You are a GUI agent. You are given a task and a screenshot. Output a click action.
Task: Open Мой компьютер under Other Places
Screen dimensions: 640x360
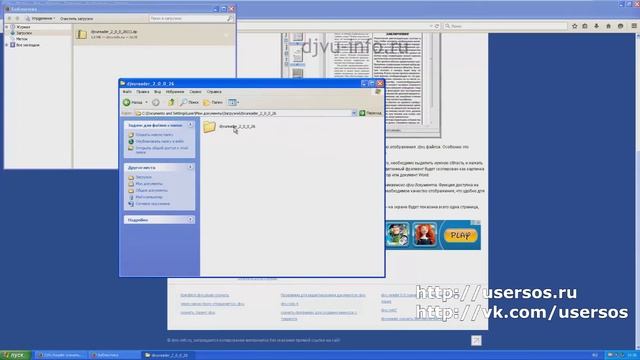pos(149,197)
